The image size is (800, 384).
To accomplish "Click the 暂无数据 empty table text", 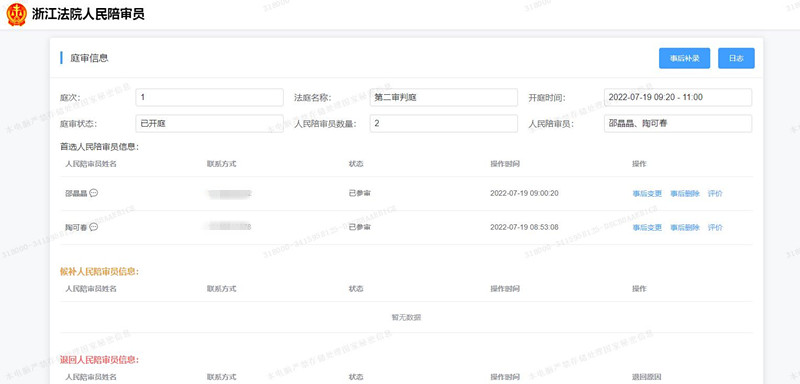I will (x=406, y=317).
